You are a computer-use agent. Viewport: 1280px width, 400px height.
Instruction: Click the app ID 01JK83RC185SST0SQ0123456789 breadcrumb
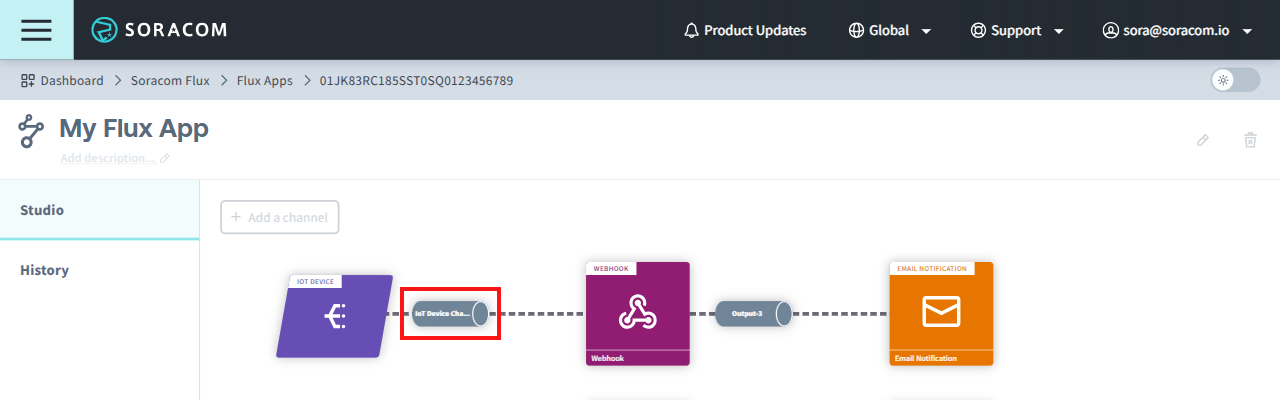tap(416, 80)
